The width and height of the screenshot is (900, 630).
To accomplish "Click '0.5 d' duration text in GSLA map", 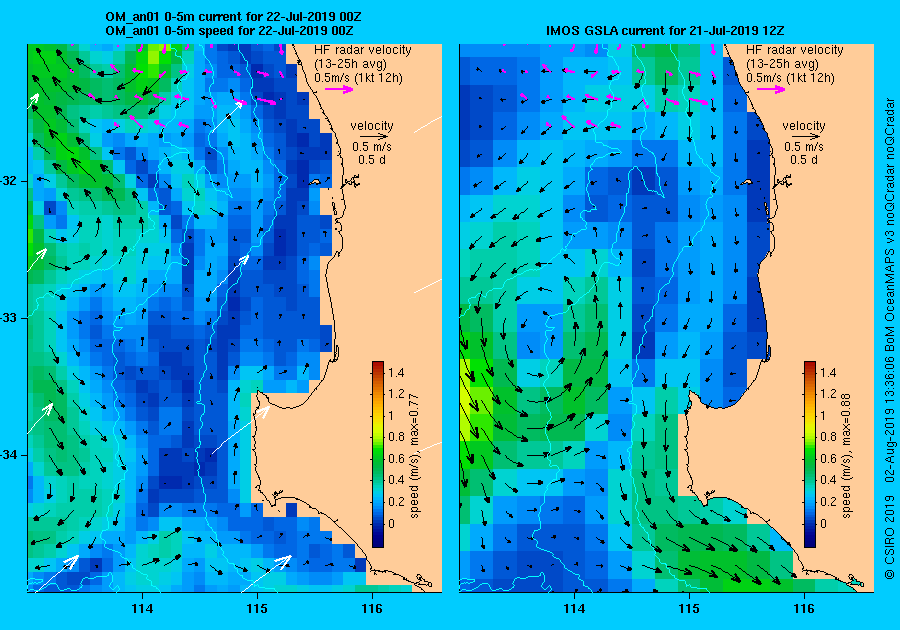I will tap(804, 160).
